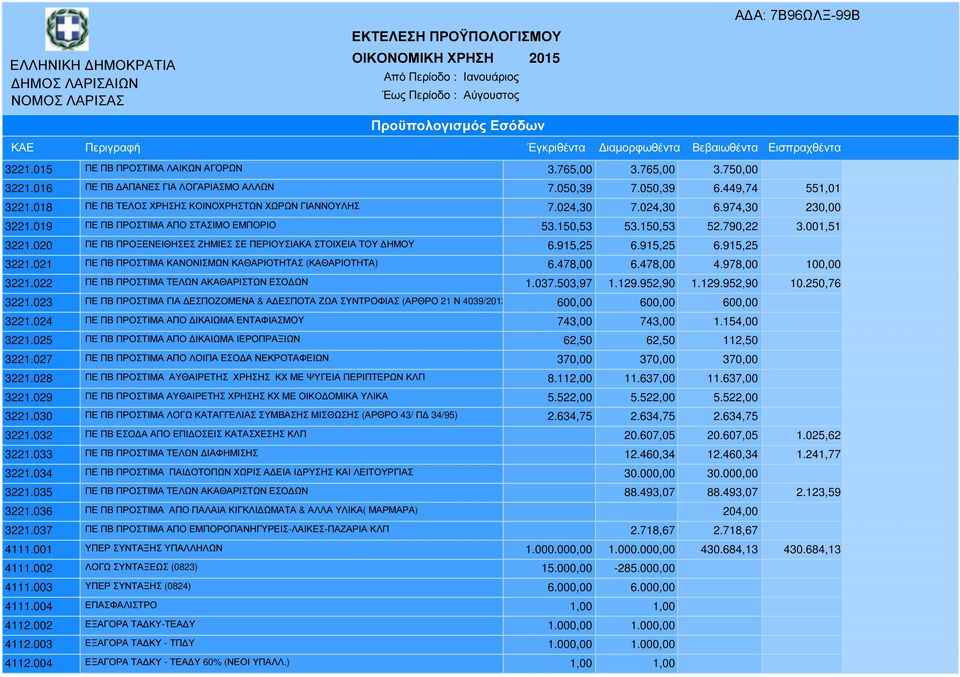Select row ΤΕΛΟΣ ΧΡΗΣΗΣ ΚΟΙΝΟΧΡΗΣΤΩΝ ΧΩΡΩΝ ΓΙΑΝΝΟΥΛΗΣ
Screen dimensions: 960x677
tap(422, 208)
